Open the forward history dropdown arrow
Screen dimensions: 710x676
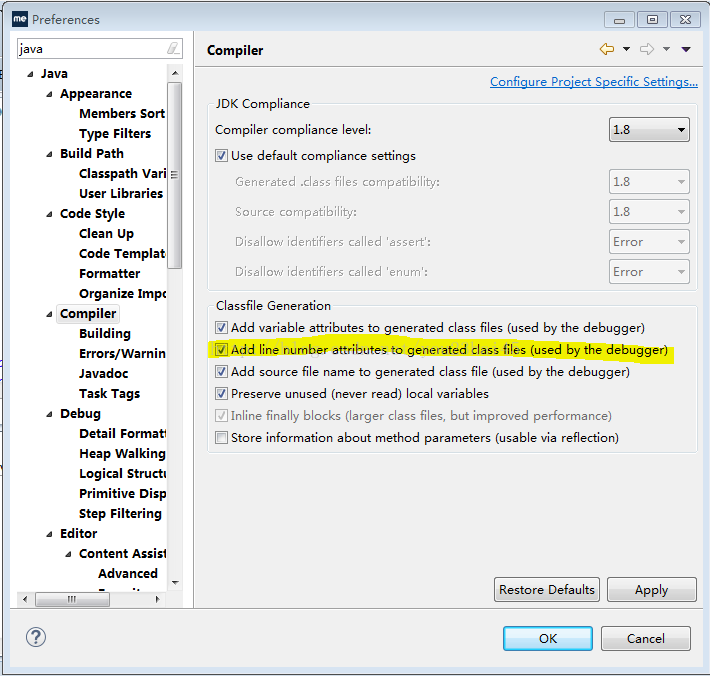[x=666, y=49]
